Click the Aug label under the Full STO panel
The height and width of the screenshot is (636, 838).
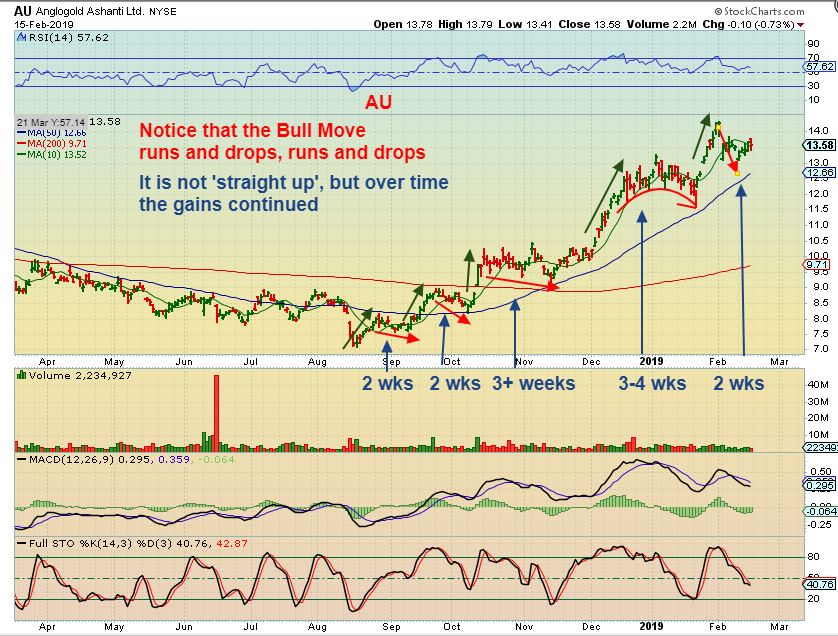tap(317, 626)
